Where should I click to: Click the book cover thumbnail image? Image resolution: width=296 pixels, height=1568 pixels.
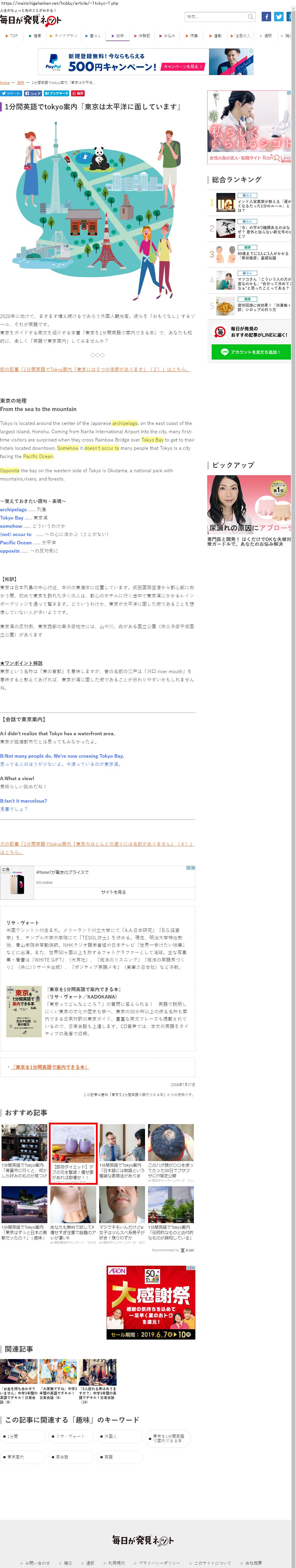[x=24, y=1012]
